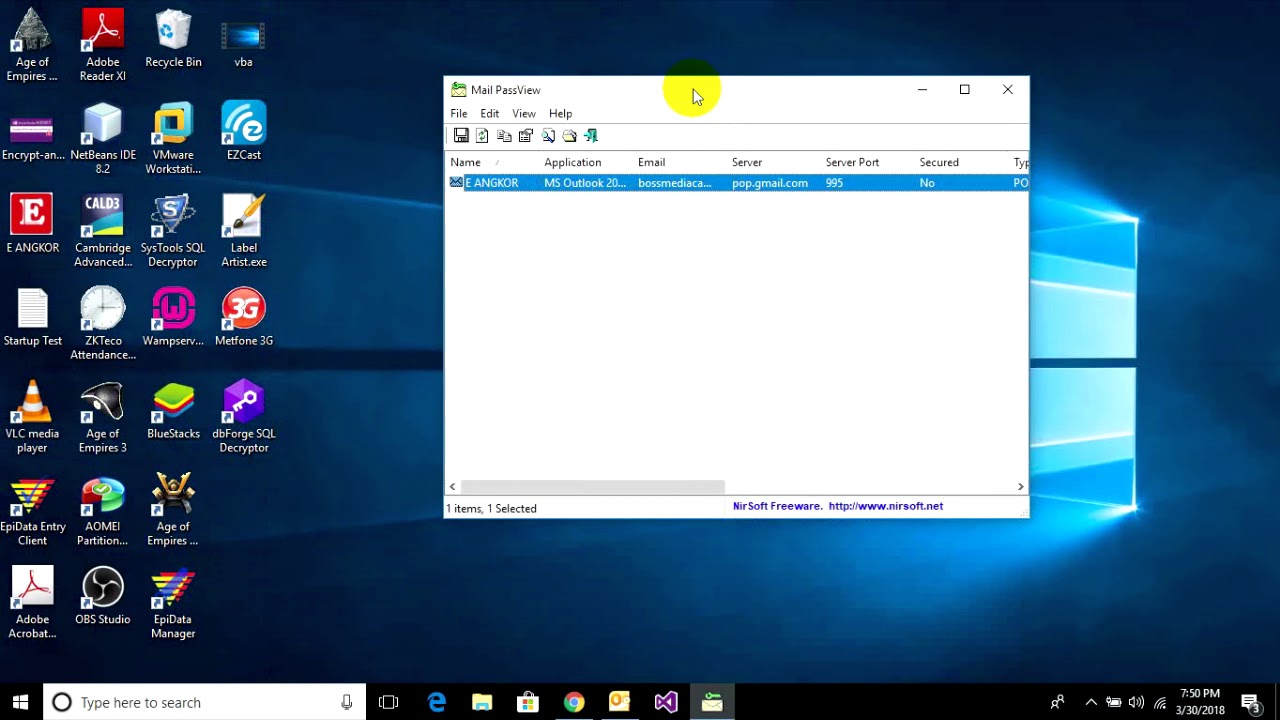
Task: Select the Age of Empires 3 desktop icon
Action: (x=103, y=417)
